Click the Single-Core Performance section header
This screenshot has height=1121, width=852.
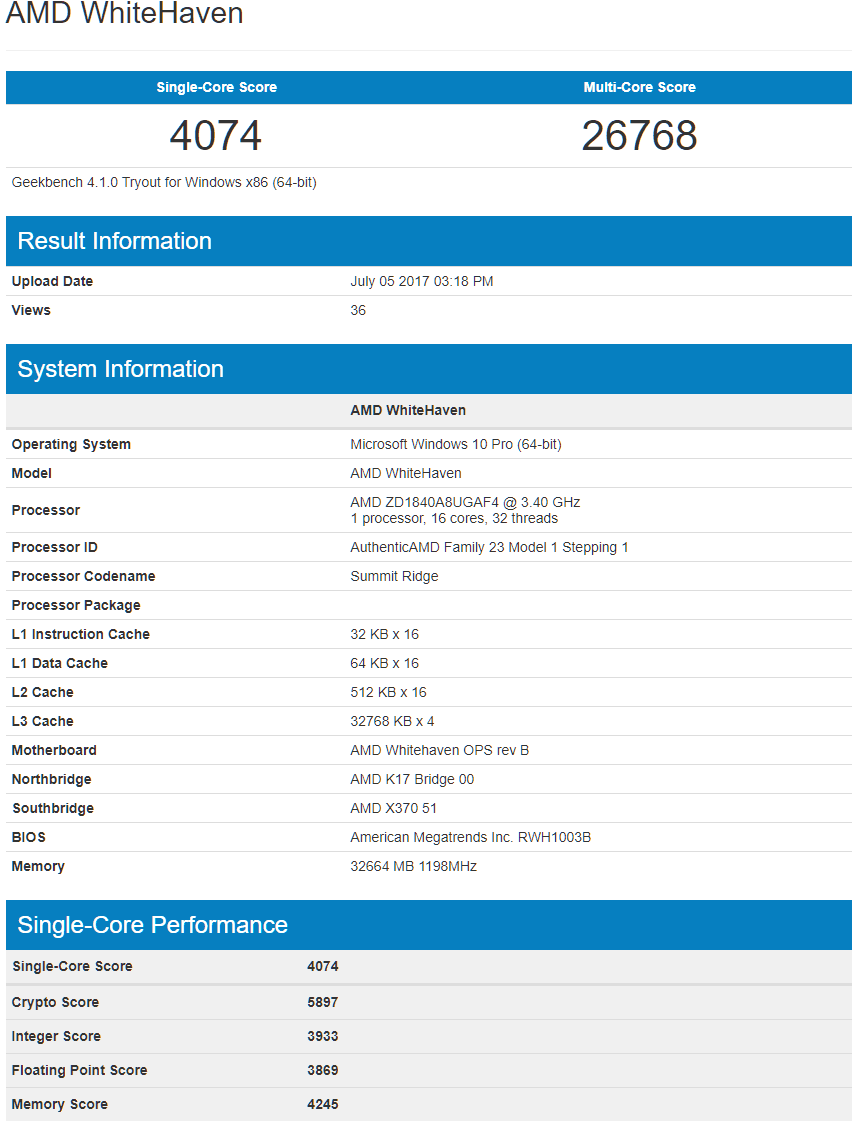coord(152,925)
